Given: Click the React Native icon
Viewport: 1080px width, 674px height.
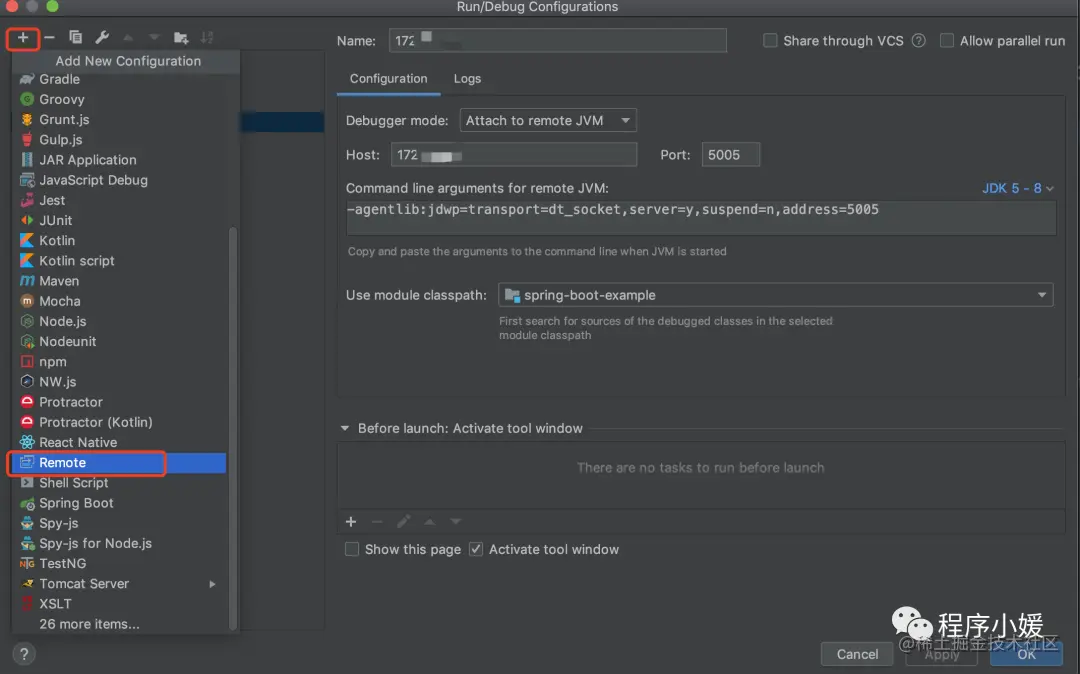Looking at the screenshot, I should pos(27,442).
